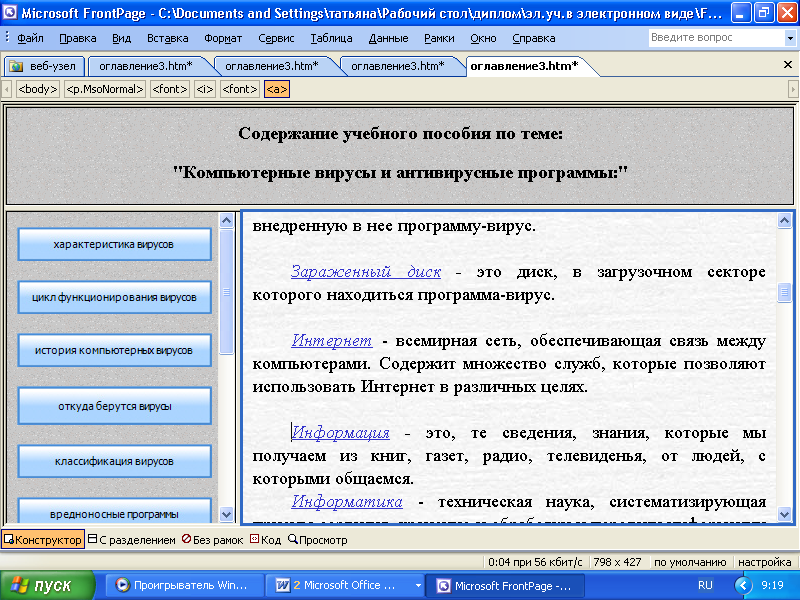Image resolution: width=800 pixels, height=600 pixels.
Task: Open Просмотр preview mode
Action: coord(317,540)
